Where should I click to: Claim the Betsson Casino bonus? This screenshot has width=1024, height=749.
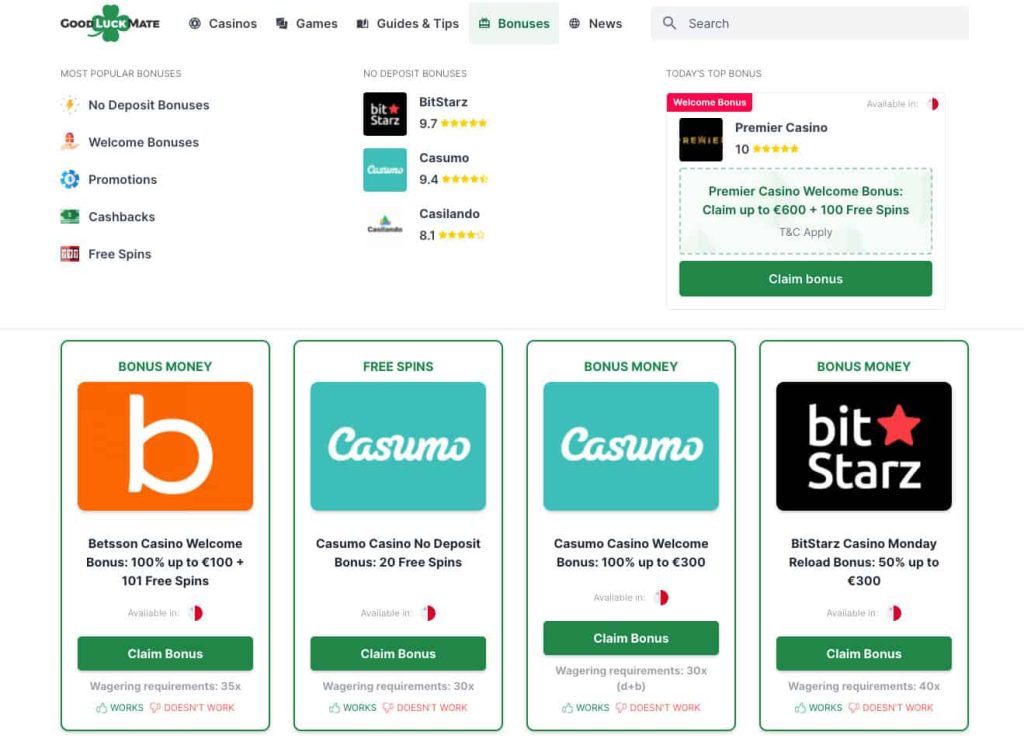click(x=165, y=654)
